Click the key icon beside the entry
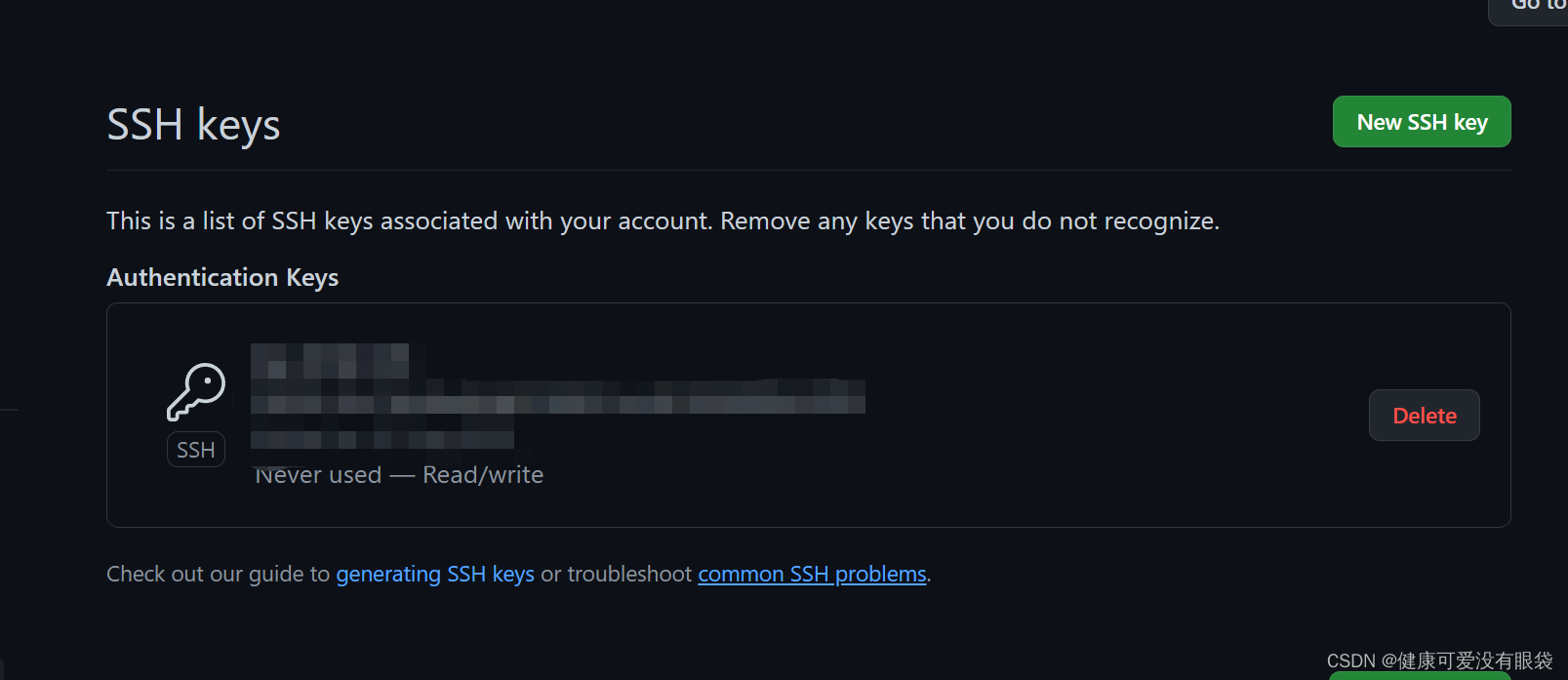1568x680 pixels. 196,392
